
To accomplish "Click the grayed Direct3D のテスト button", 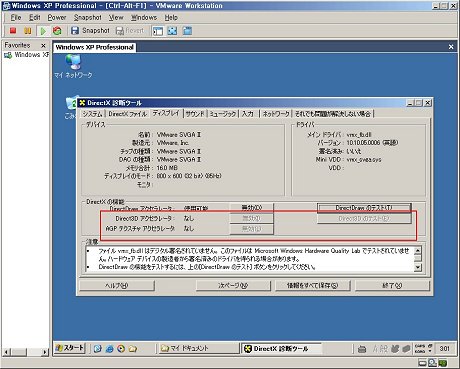I will [364, 219].
